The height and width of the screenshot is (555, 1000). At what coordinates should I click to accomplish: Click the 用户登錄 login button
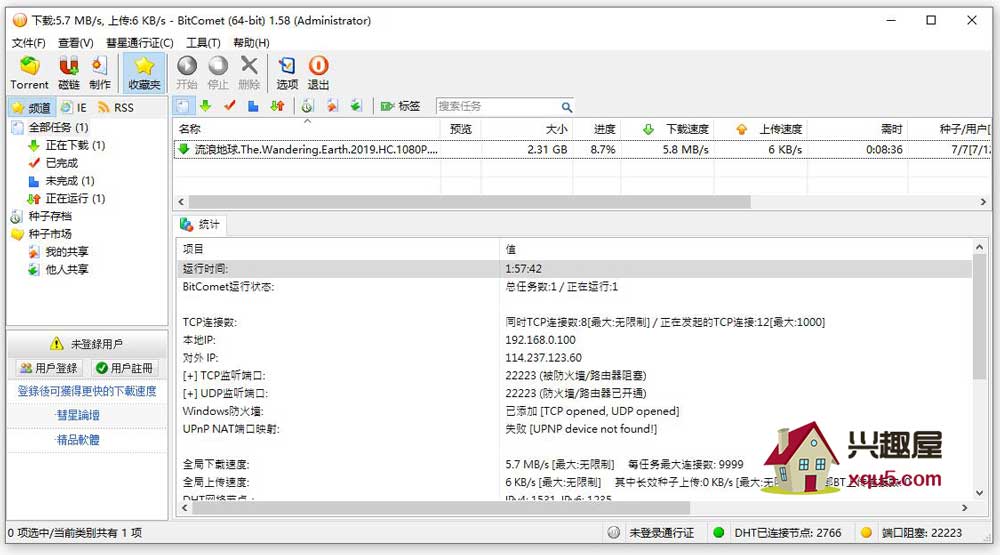[x=48, y=368]
